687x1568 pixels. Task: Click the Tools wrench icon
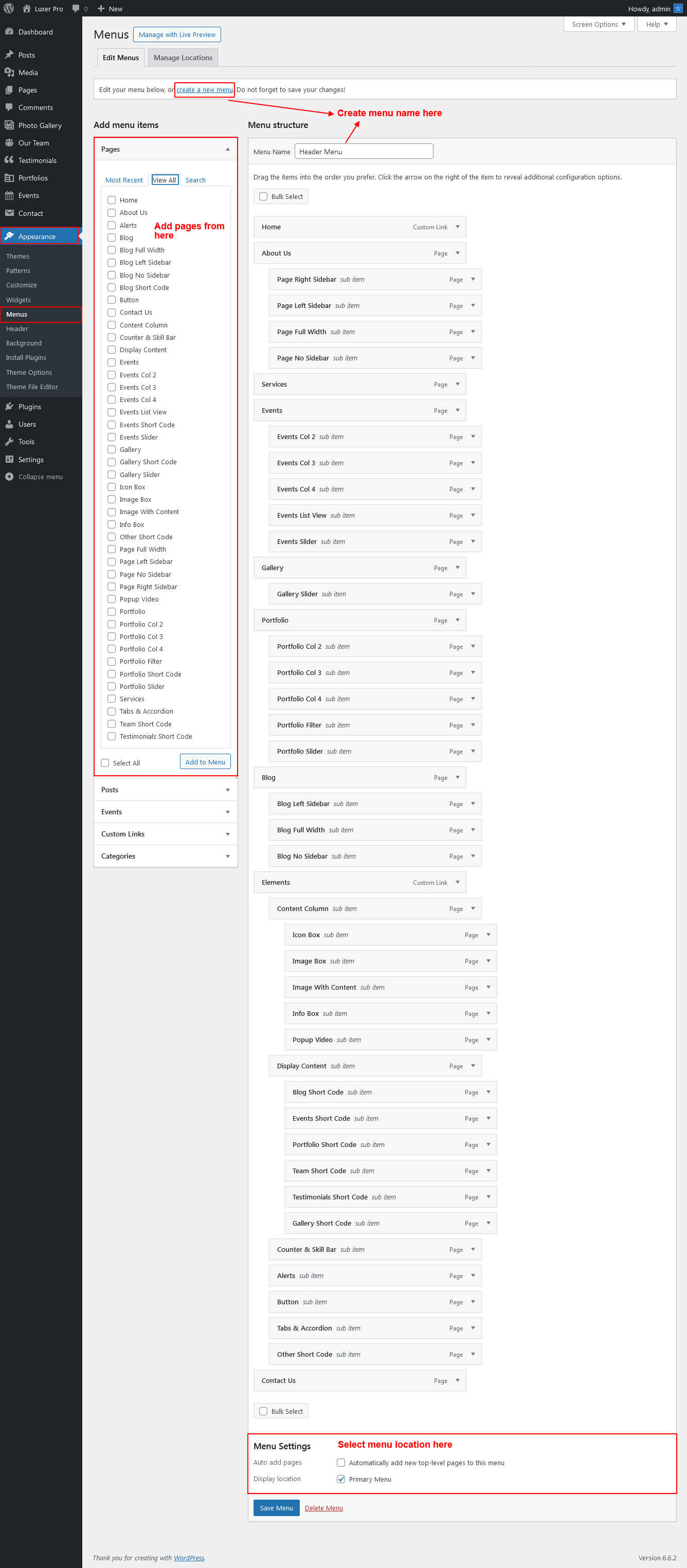click(x=9, y=441)
